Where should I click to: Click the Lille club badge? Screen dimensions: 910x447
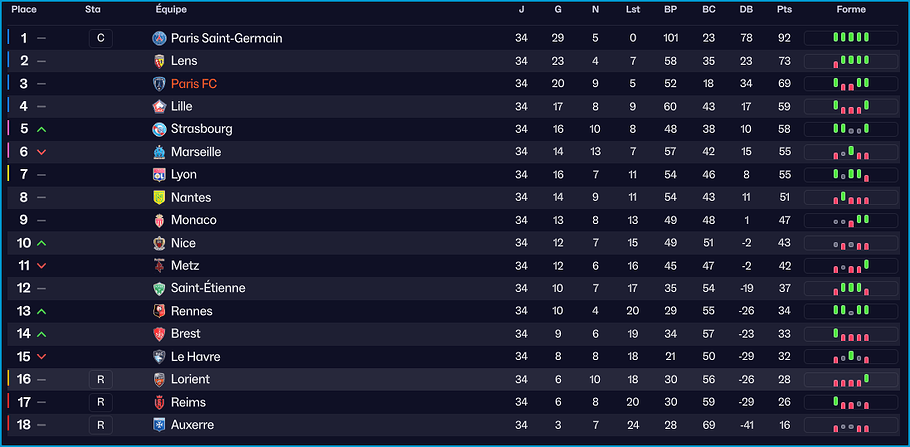click(159, 107)
